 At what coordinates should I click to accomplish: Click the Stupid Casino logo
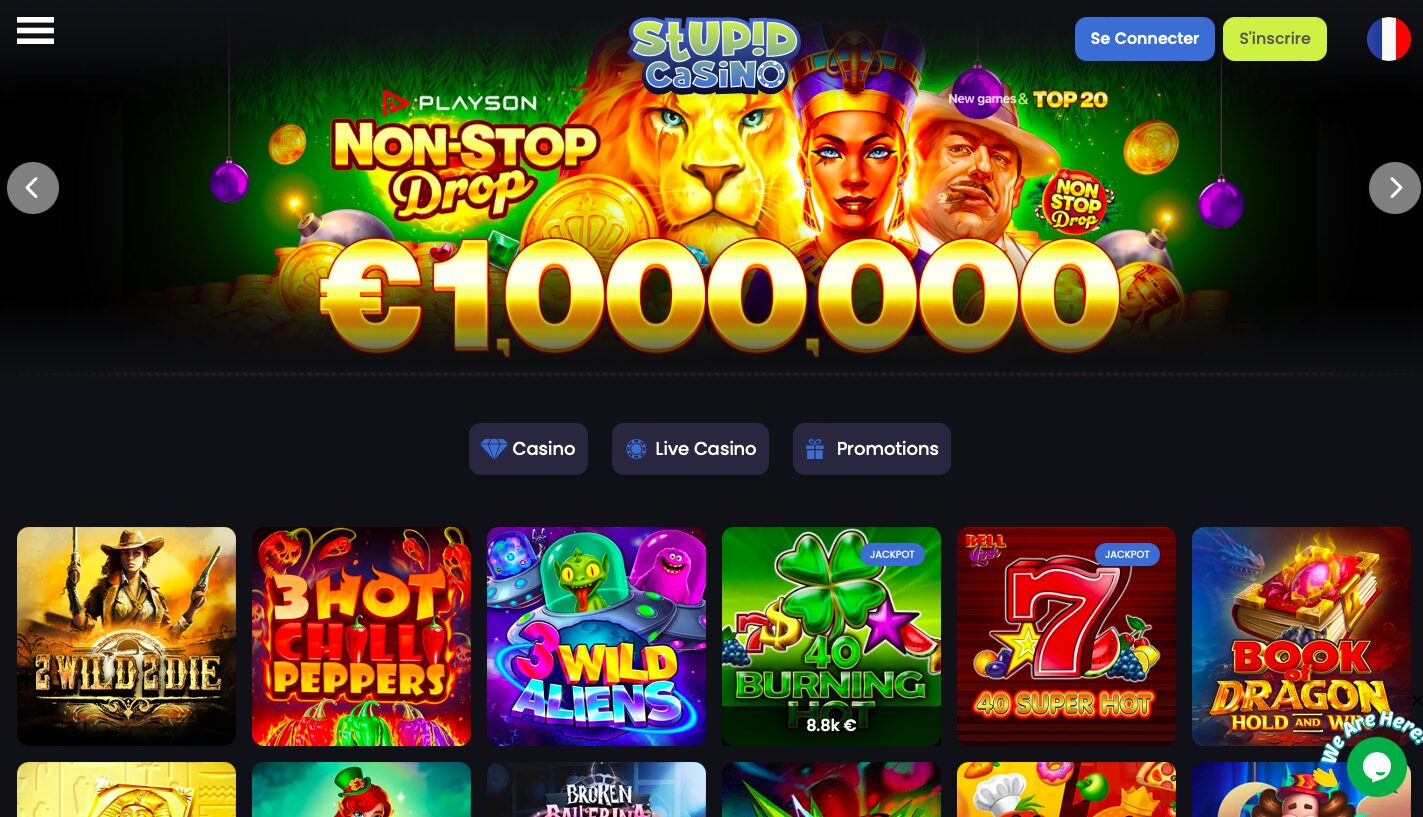pos(714,55)
